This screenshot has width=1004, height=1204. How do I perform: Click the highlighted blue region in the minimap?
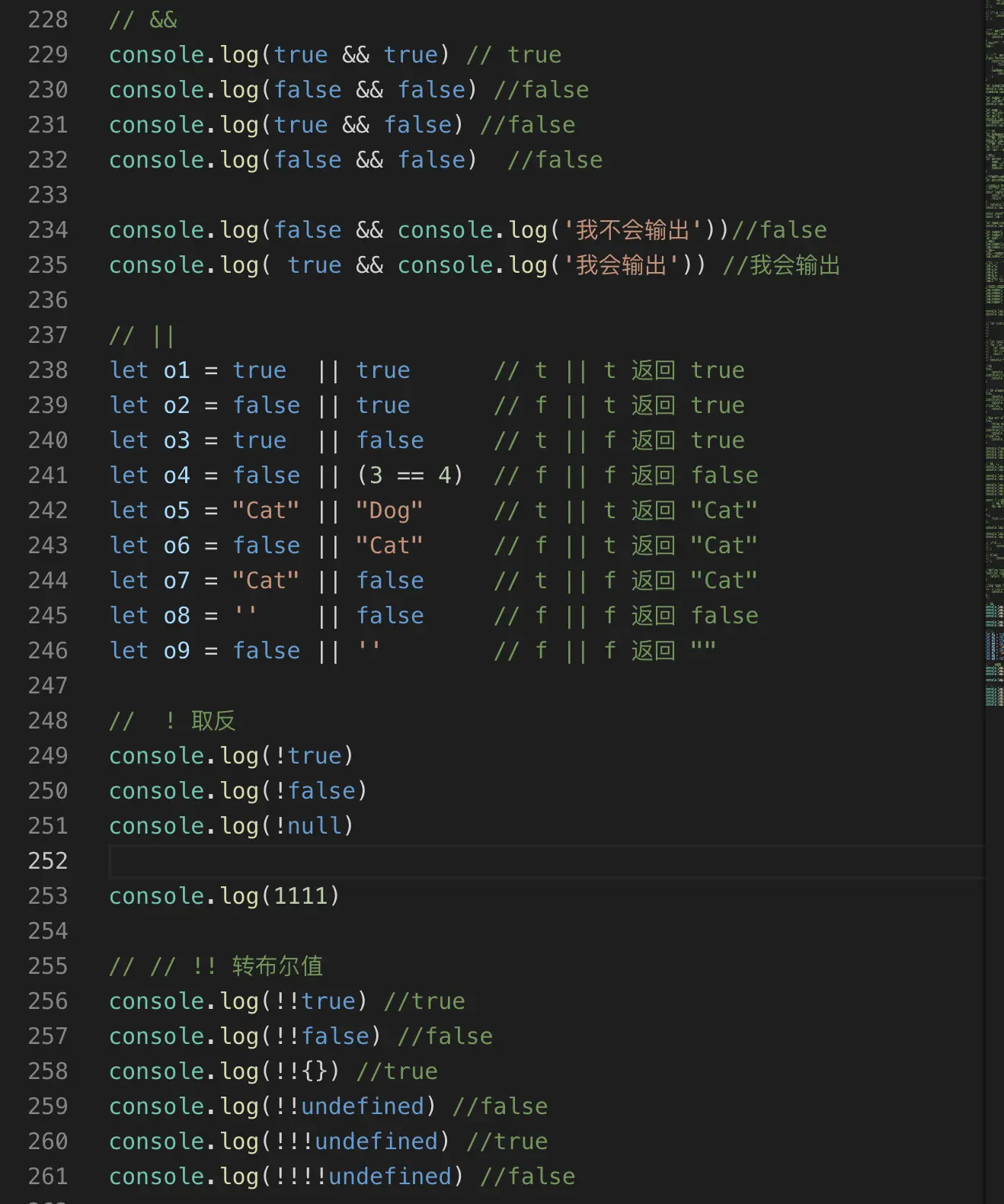pos(994,645)
